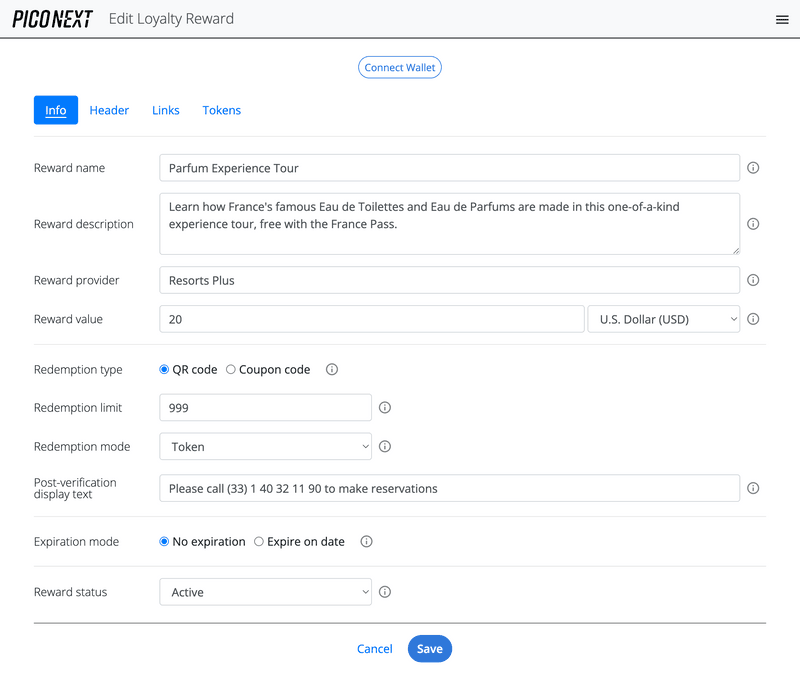This screenshot has width=800, height=686.
Task: Open the hamburger menu icon
Action: (x=782, y=20)
